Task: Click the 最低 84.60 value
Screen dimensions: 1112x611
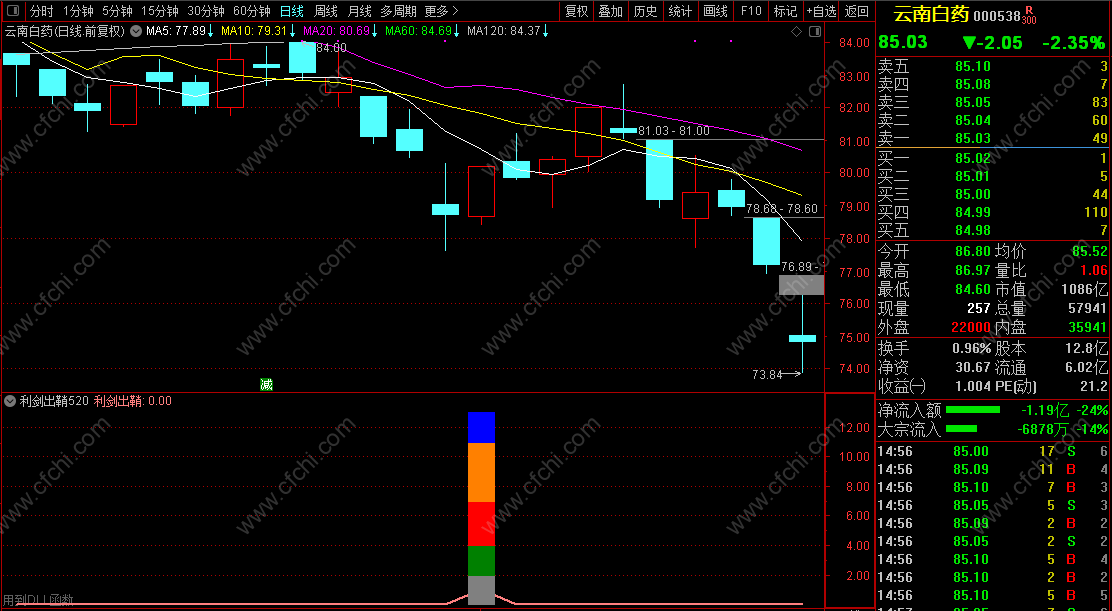Action: (973, 289)
